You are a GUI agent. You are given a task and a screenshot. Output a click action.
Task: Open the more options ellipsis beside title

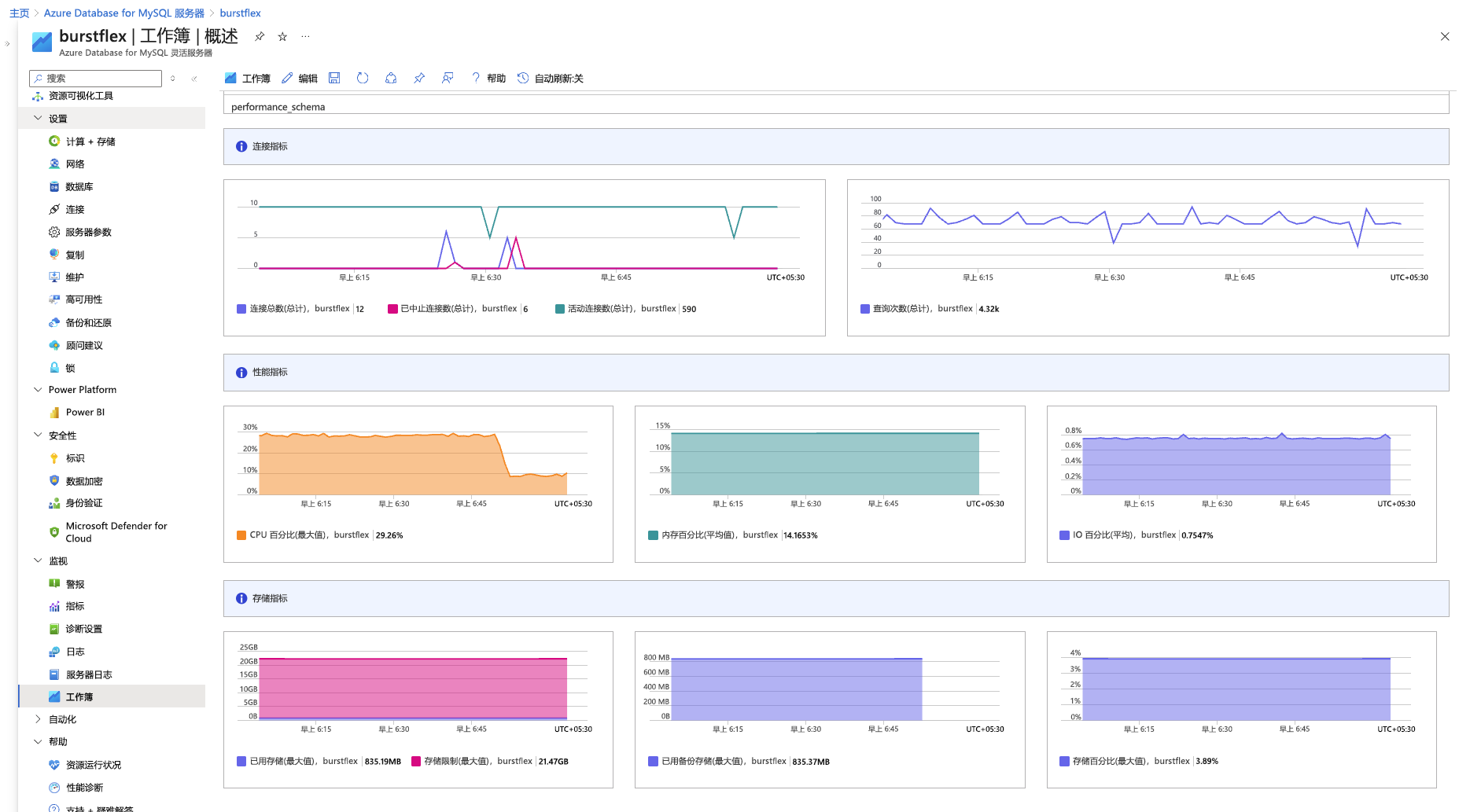click(305, 36)
